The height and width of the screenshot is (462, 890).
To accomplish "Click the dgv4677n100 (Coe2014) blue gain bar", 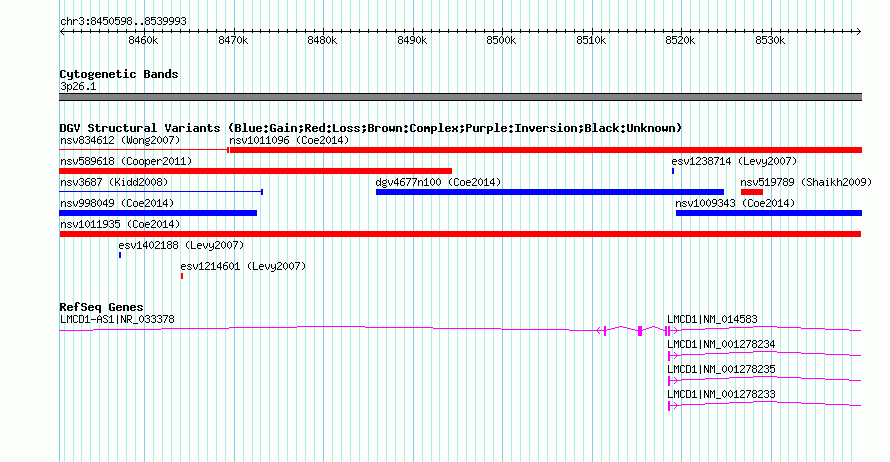I will (550, 192).
